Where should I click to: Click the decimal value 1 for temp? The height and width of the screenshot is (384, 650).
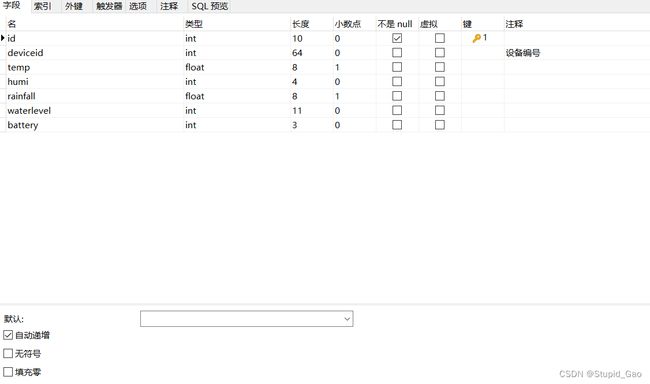pos(354,67)
